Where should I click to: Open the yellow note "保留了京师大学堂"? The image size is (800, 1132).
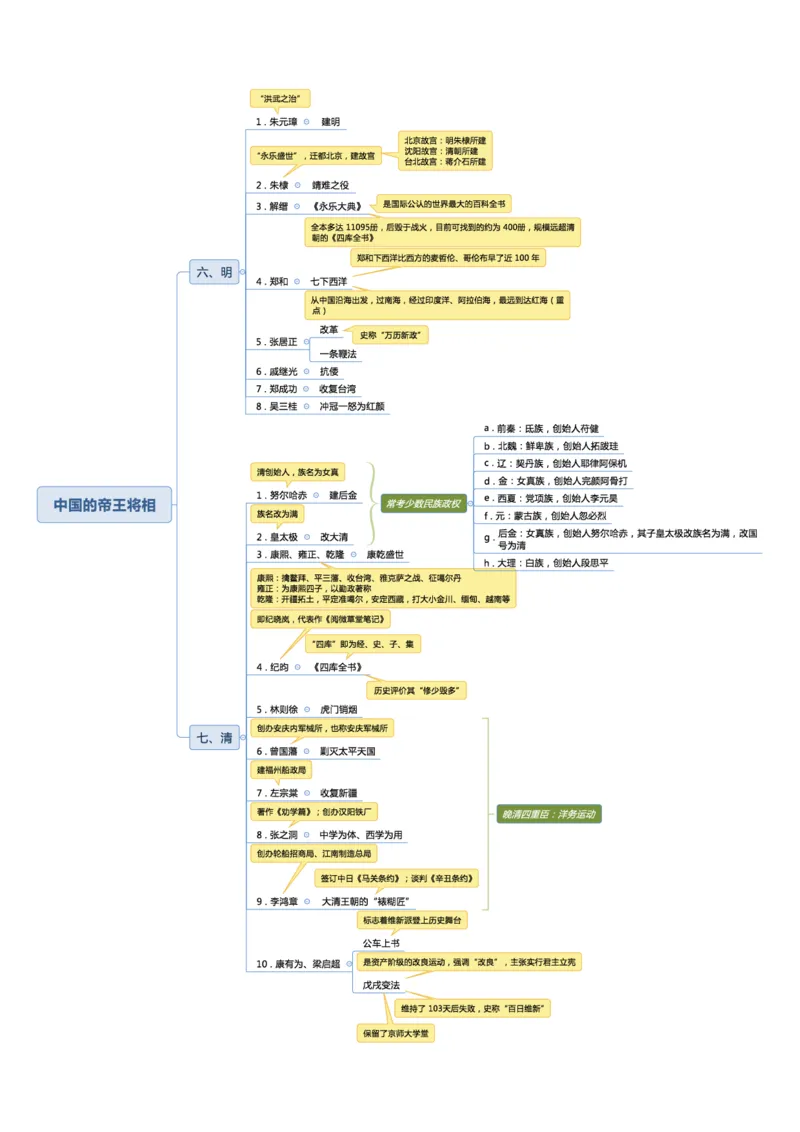[x=398, y=1033]
